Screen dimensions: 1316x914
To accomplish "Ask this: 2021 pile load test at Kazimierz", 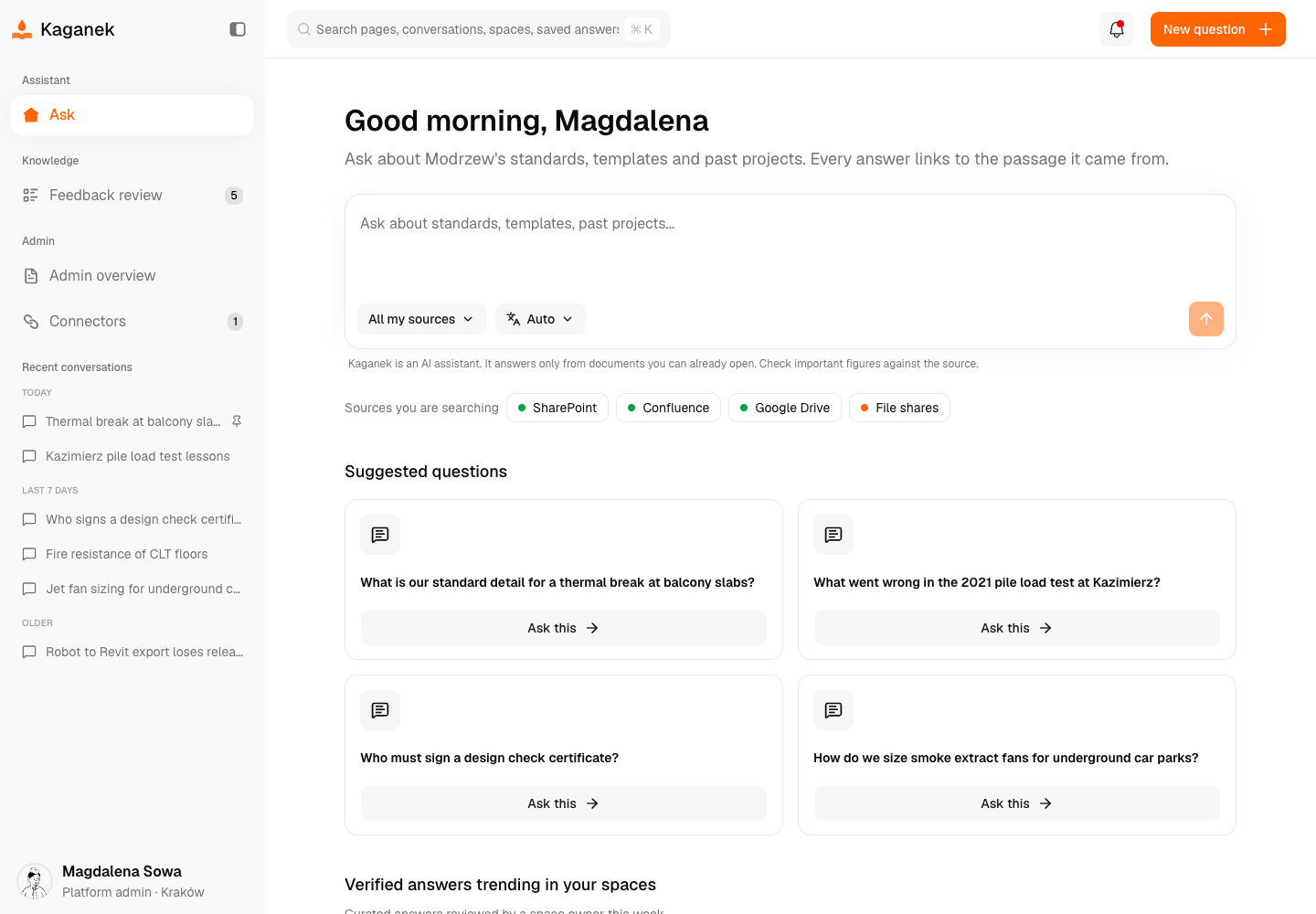I will point(1017,628).
